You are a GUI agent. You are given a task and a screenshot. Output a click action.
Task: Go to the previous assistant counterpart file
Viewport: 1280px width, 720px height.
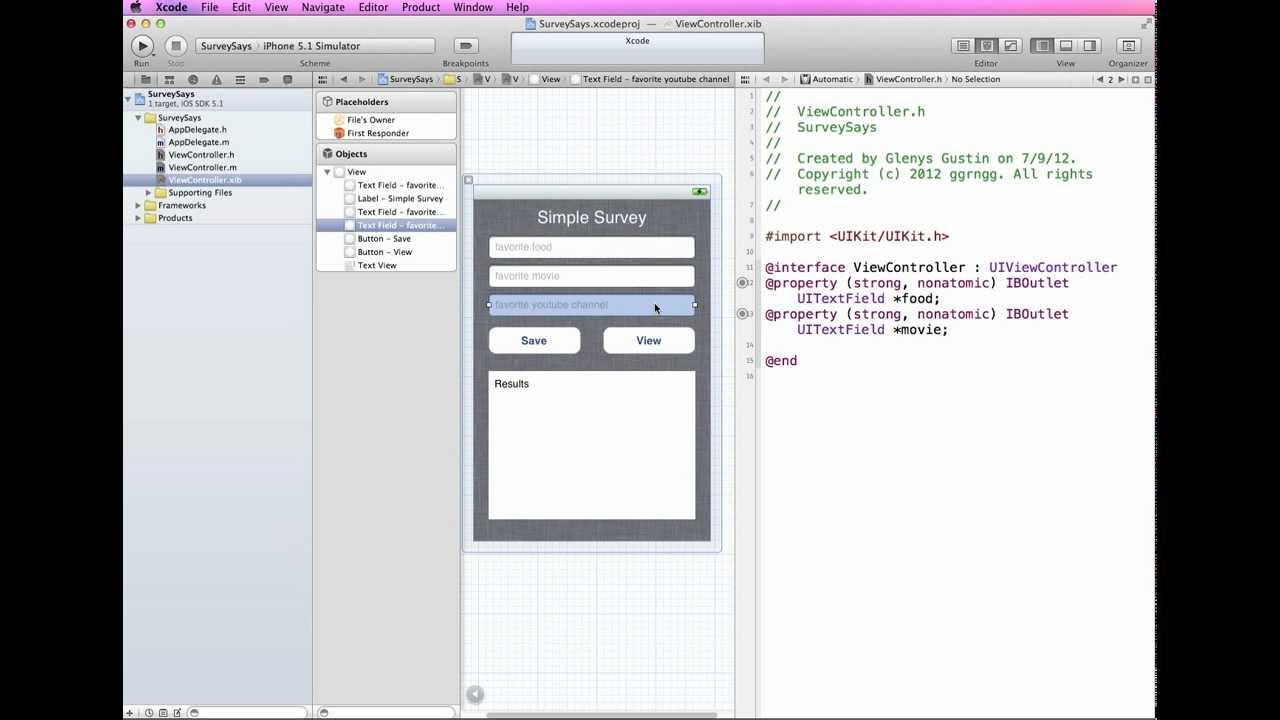pos(1100,79)
